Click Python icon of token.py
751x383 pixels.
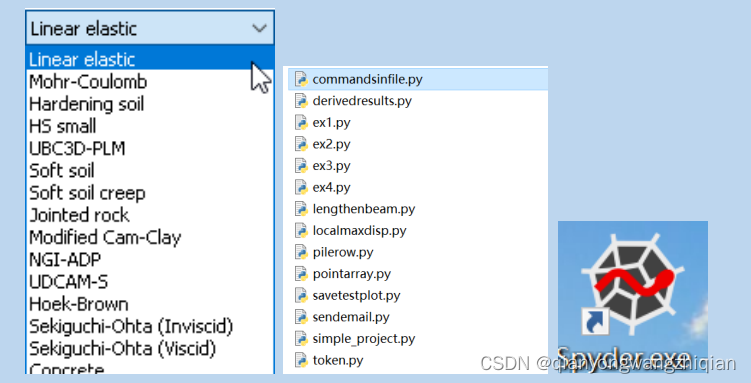pos(301,360)
